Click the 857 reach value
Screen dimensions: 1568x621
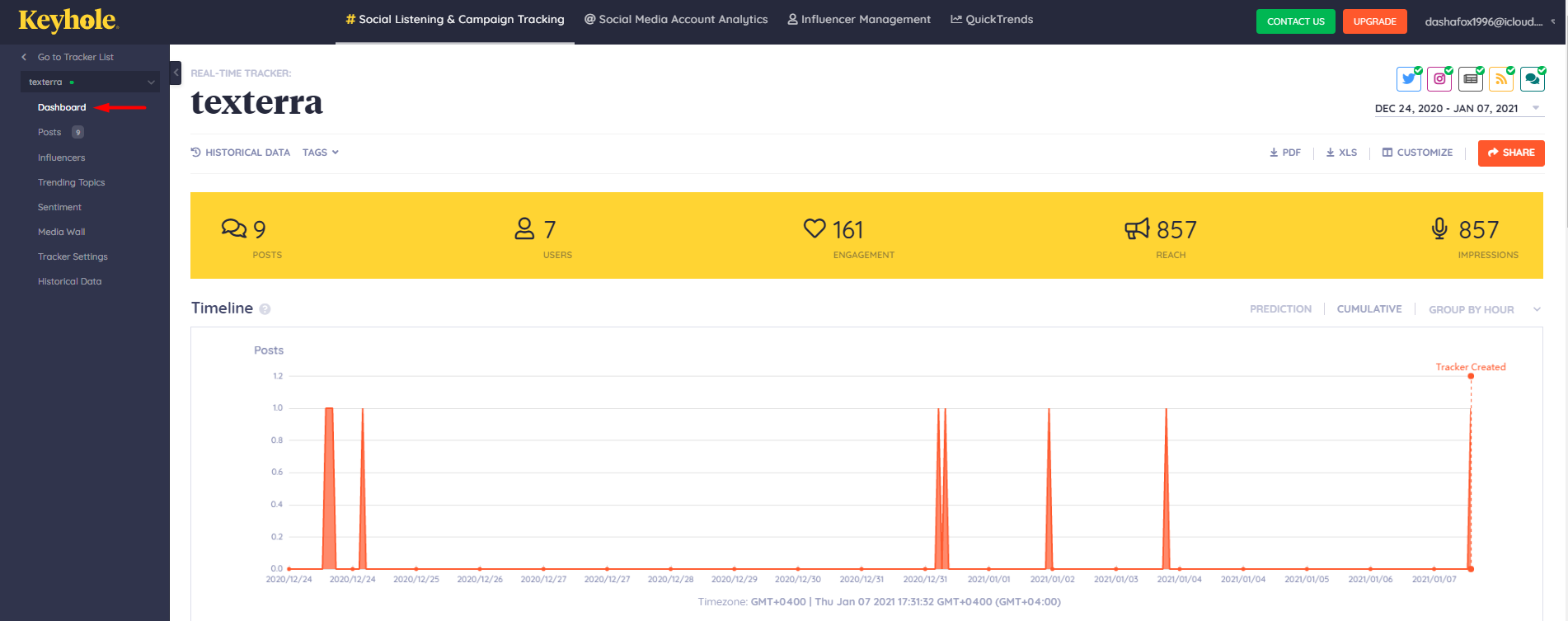[1176, 229]
